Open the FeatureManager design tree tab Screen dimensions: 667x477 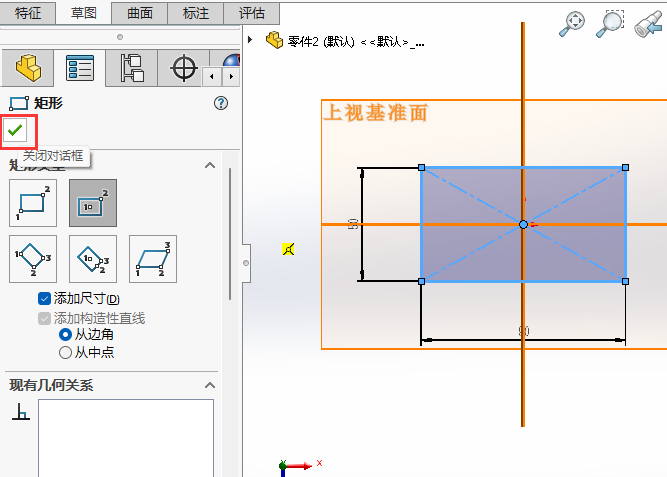point(28,68)
